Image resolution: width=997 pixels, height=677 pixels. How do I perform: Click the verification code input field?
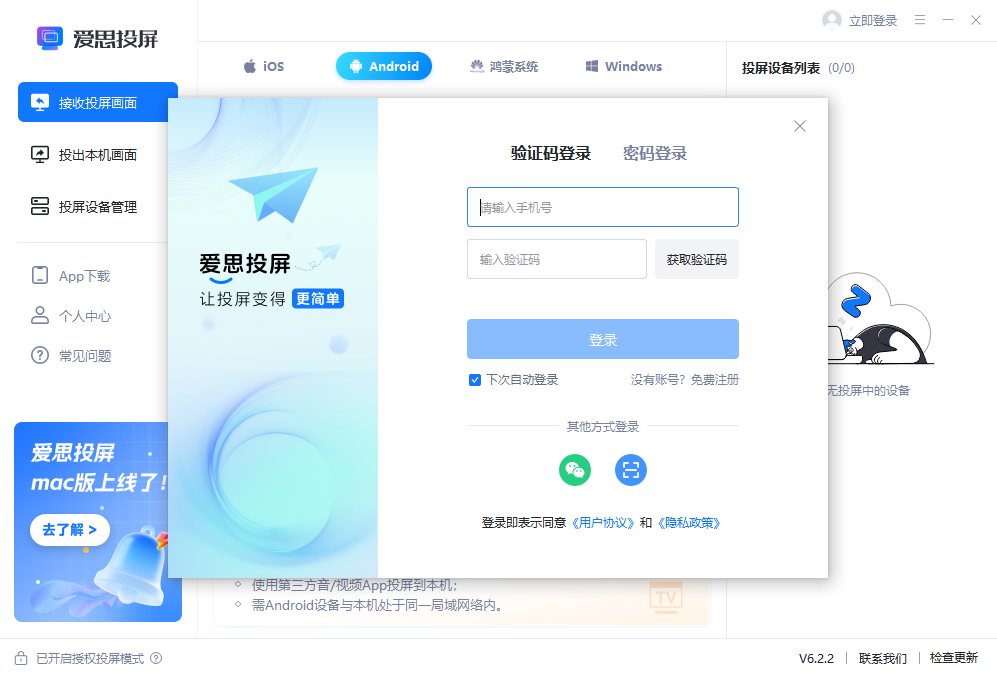[x=557, y=259]
